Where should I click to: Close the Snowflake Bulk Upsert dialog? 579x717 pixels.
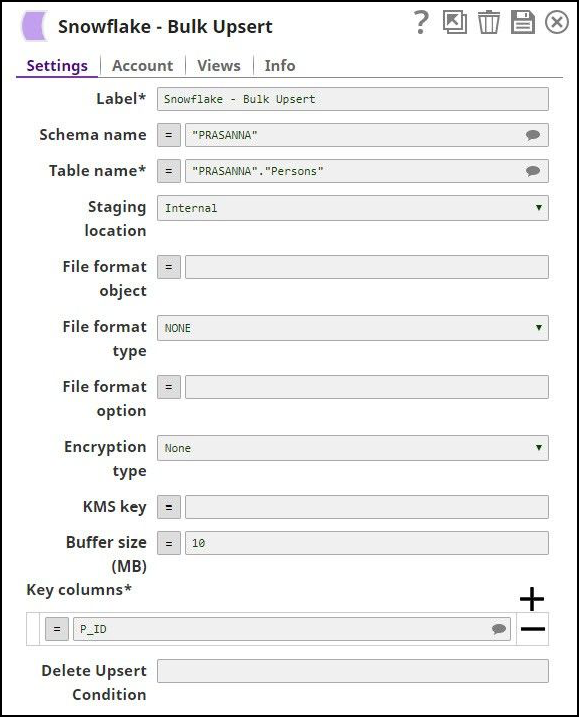coord(557,22)
